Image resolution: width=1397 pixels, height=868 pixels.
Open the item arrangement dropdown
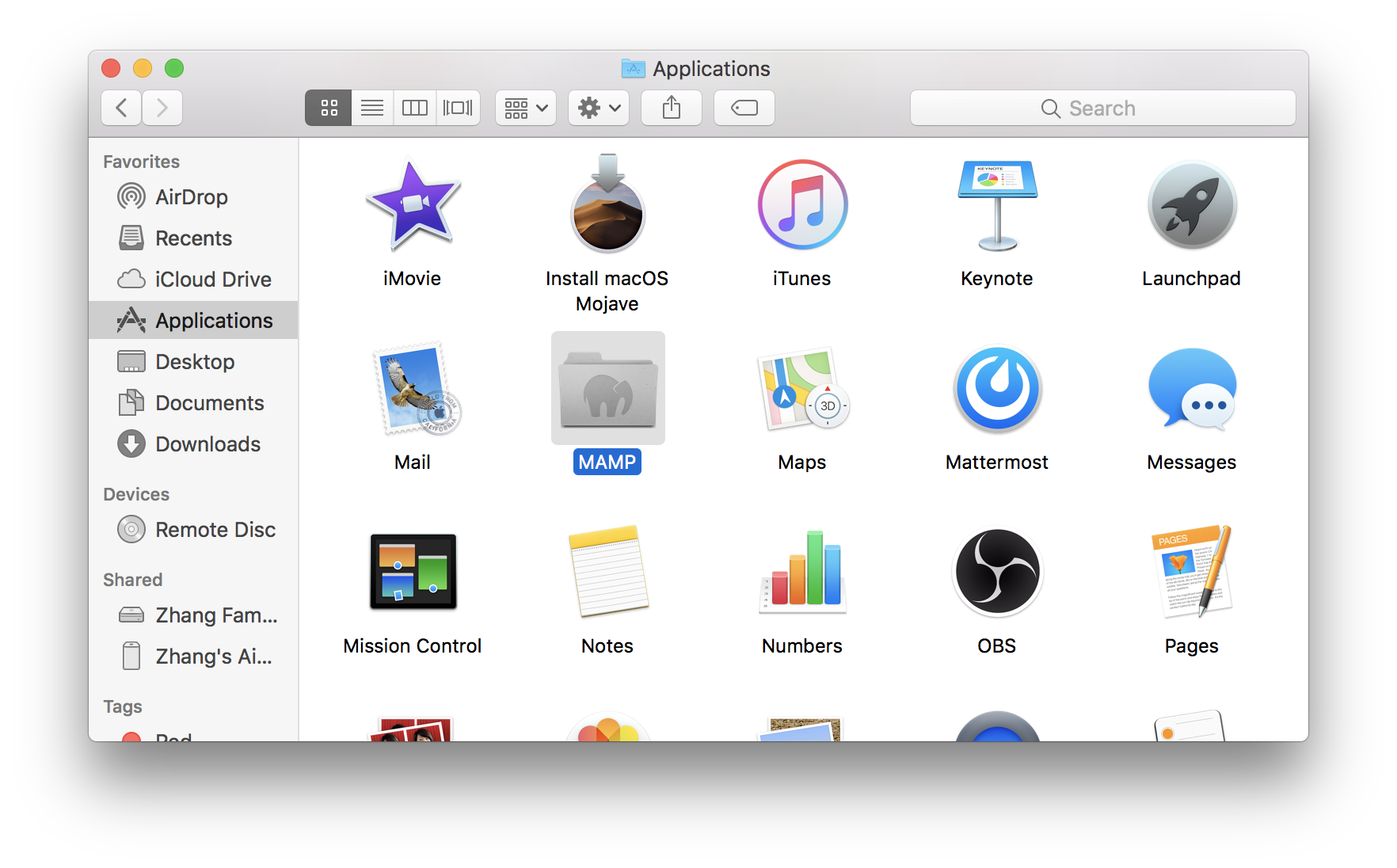coord(526,108)
